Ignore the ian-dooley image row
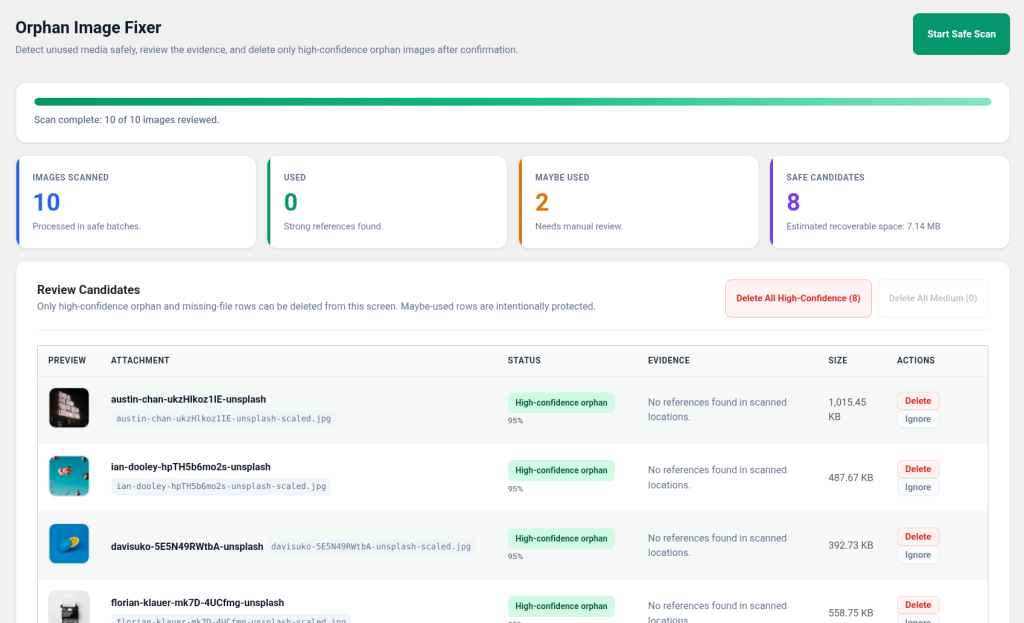 (918, 487)
